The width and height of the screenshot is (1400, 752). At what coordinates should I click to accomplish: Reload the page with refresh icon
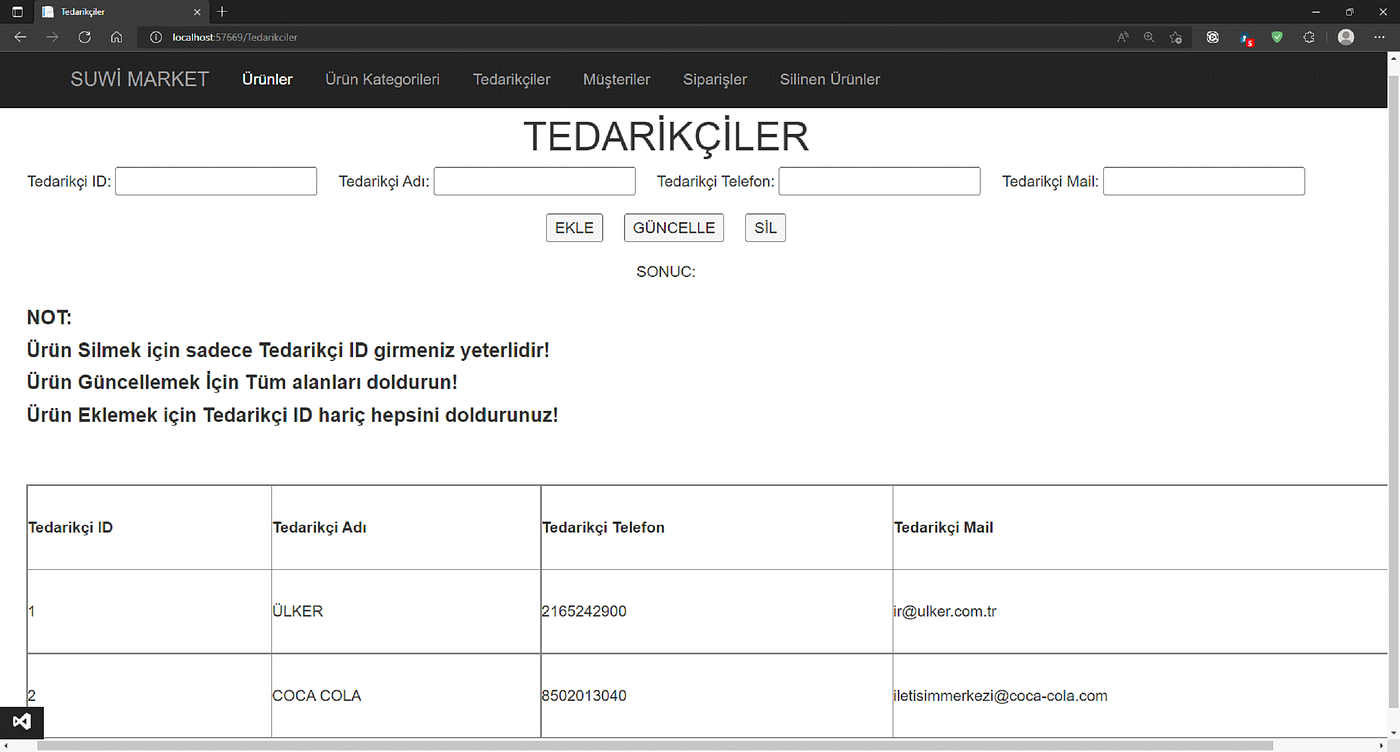(84, 37)
